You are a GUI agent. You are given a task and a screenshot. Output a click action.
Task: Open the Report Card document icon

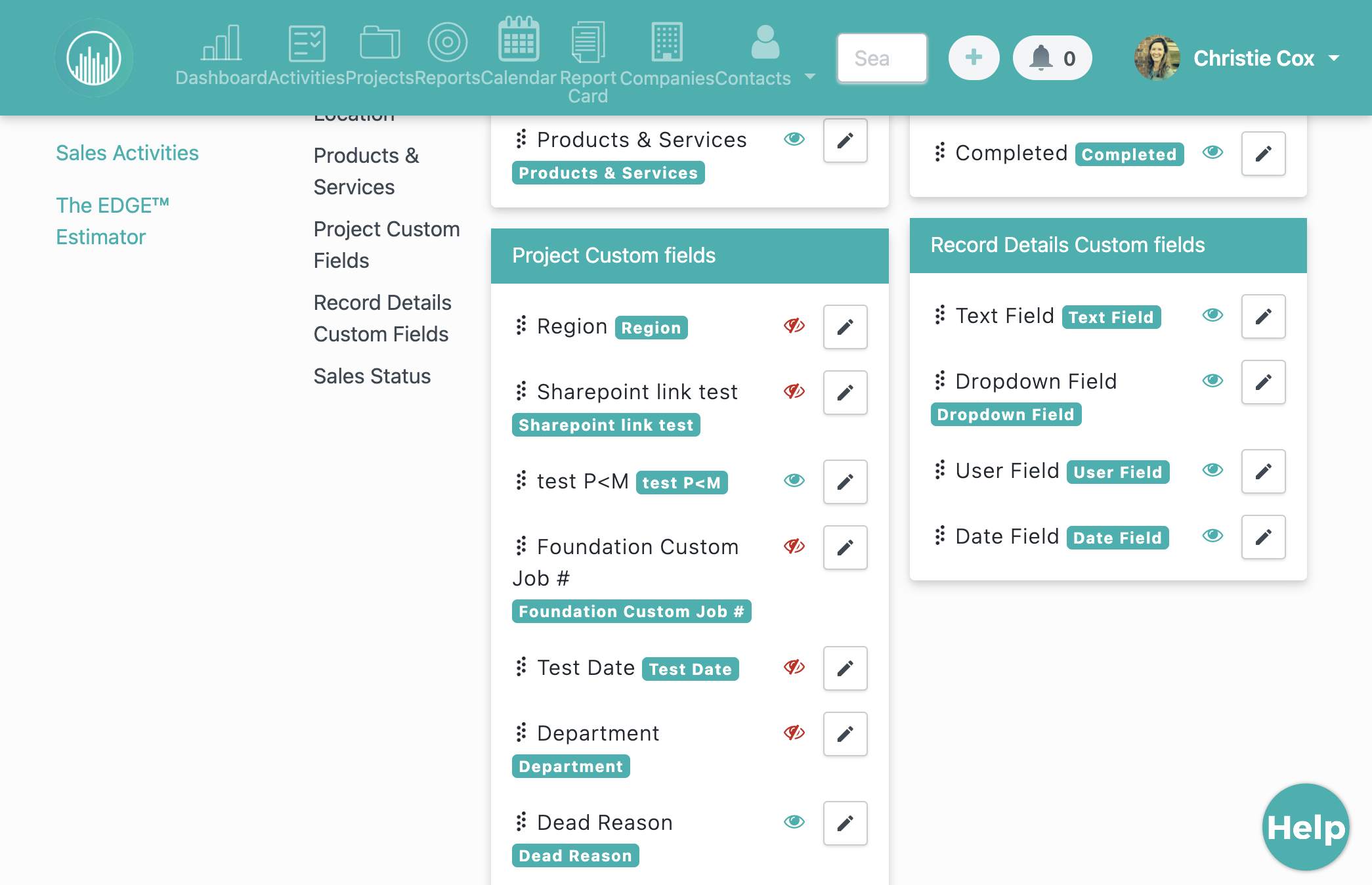tap(588, 42)
